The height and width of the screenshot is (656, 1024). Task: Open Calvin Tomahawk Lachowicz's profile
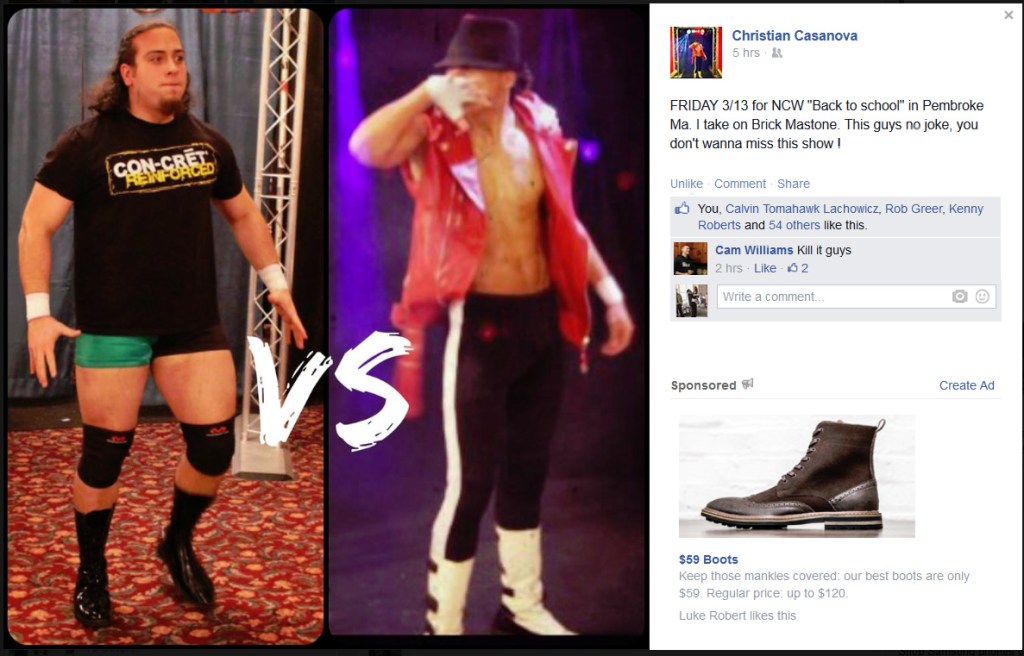click(x=802, y=208)
